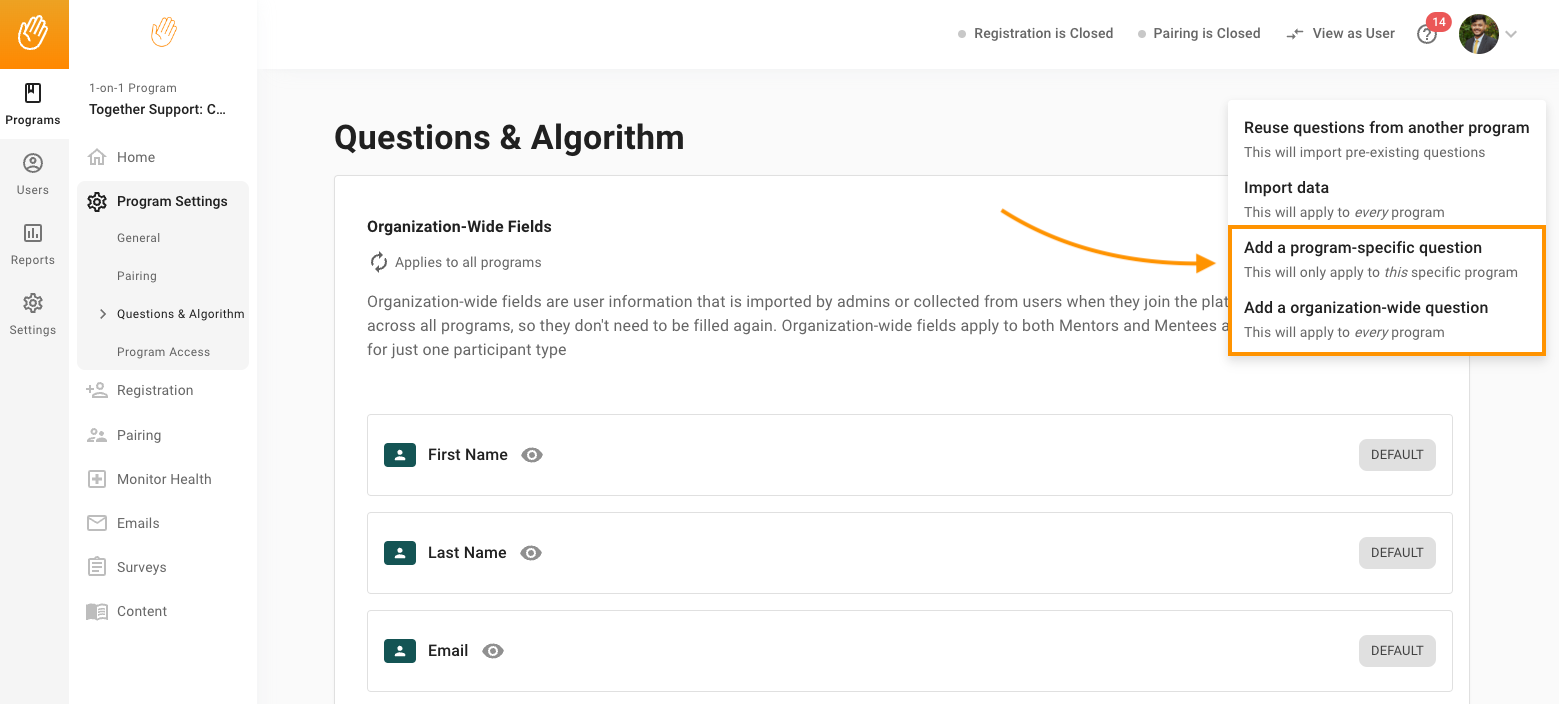
Task: Click the orange hand logo top-left
Action: [x=34, y=34]
